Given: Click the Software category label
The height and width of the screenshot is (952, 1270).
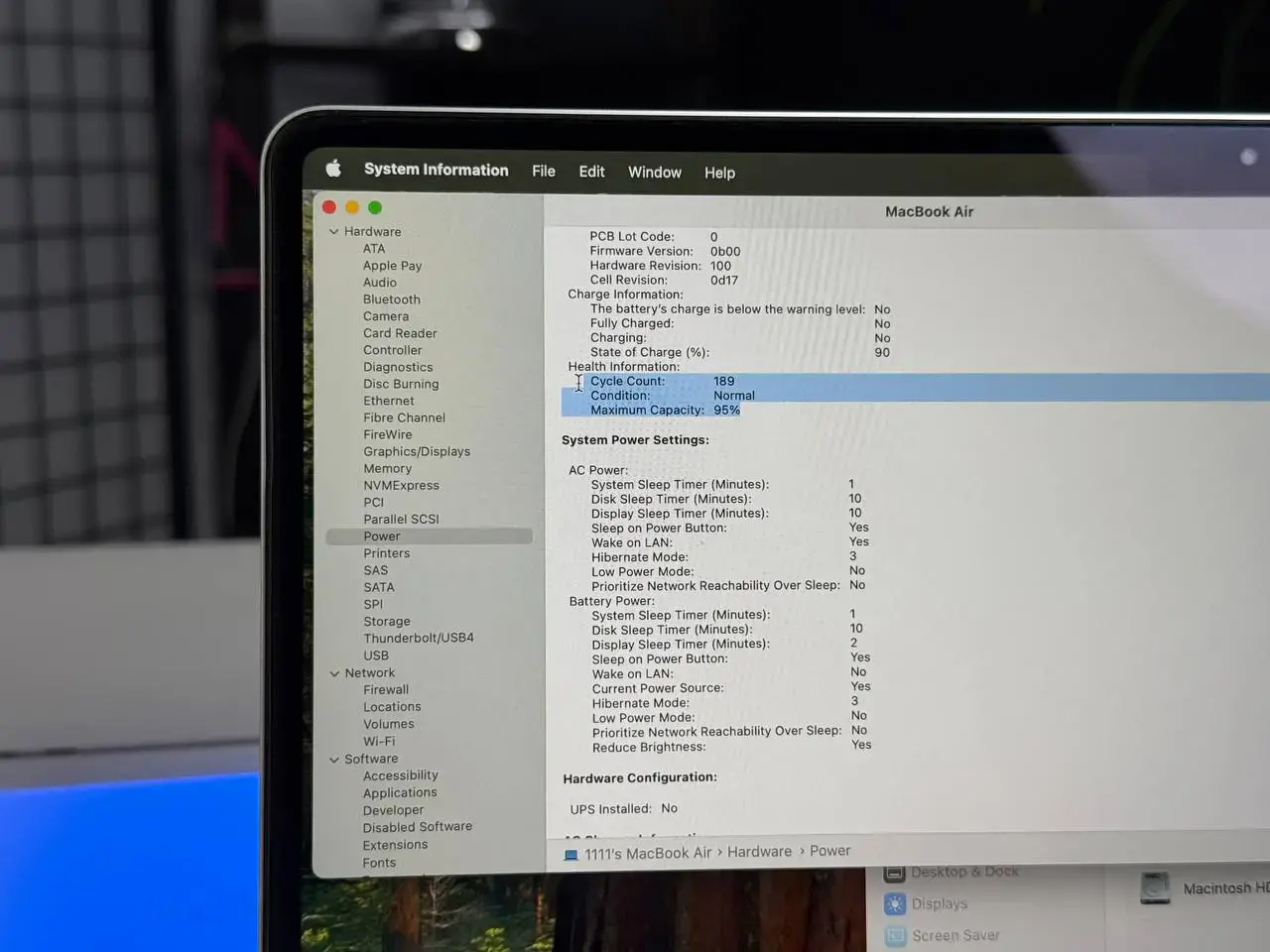Looking at the screenshot, I should click(371, 759).
